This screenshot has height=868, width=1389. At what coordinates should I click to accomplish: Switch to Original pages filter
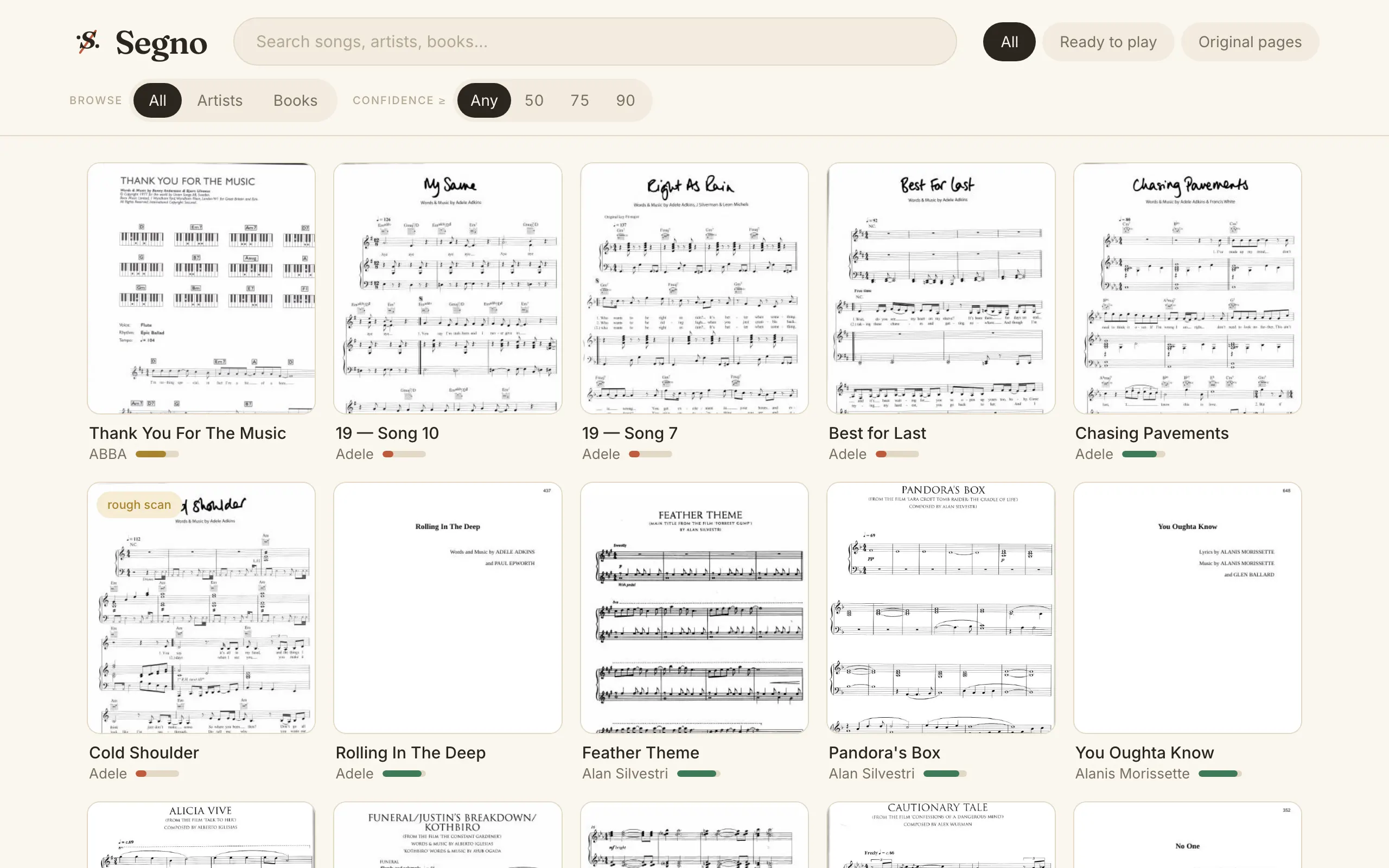coord(1250,42)
